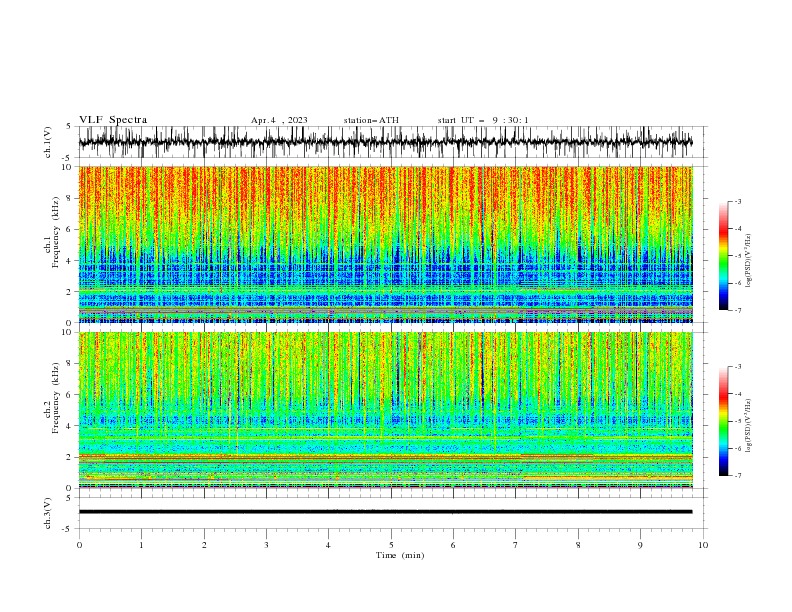Click the 'ch.1(V)' waveform axis label
The image size is (792, 612).
[x=48, y=142]
